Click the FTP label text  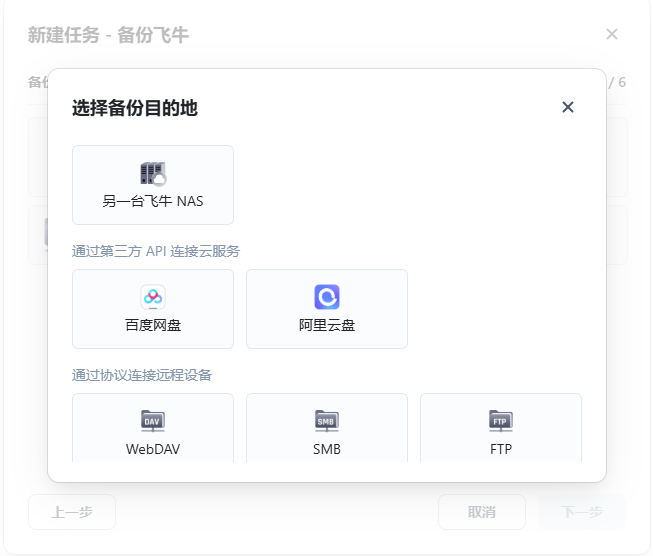tap(501, 449)
